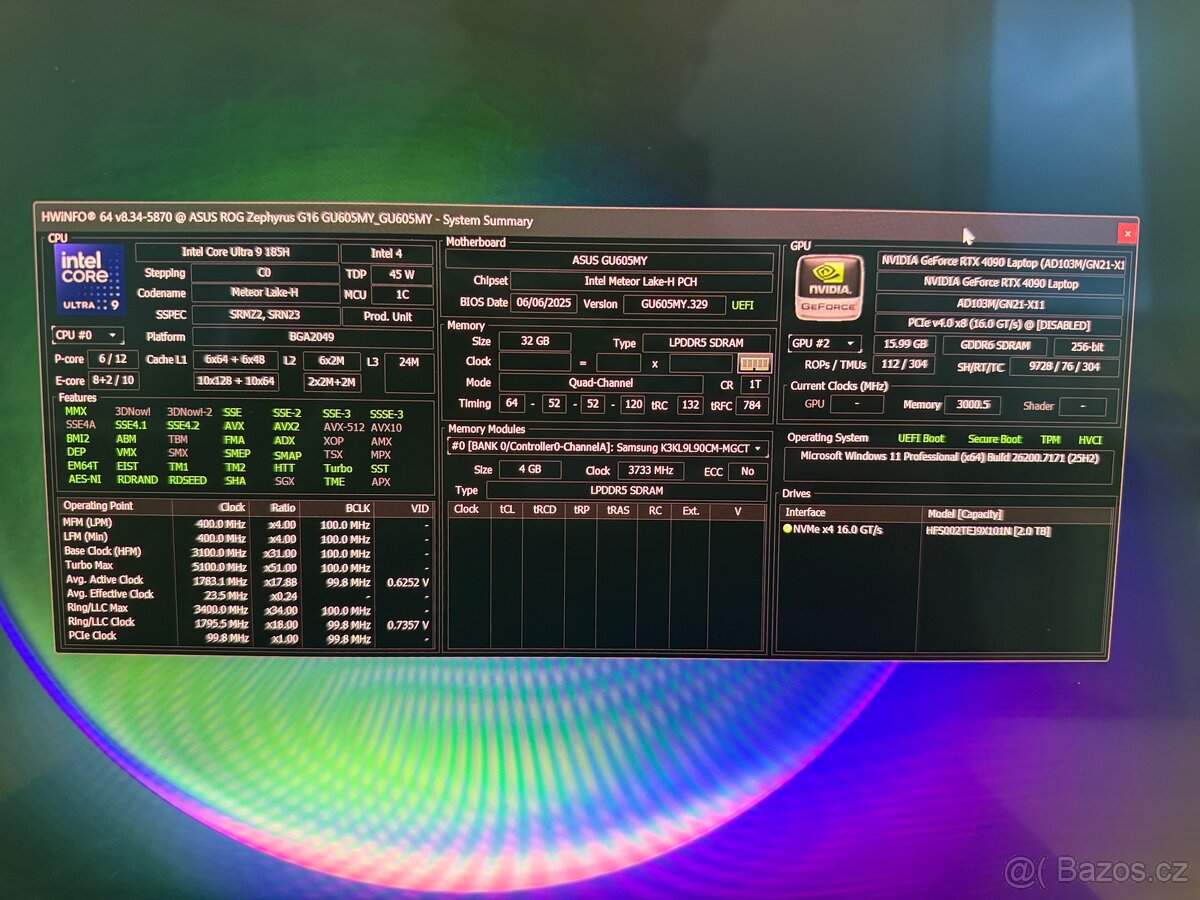Click the NVIDIA GeForce logo

(x=830, y=288)
